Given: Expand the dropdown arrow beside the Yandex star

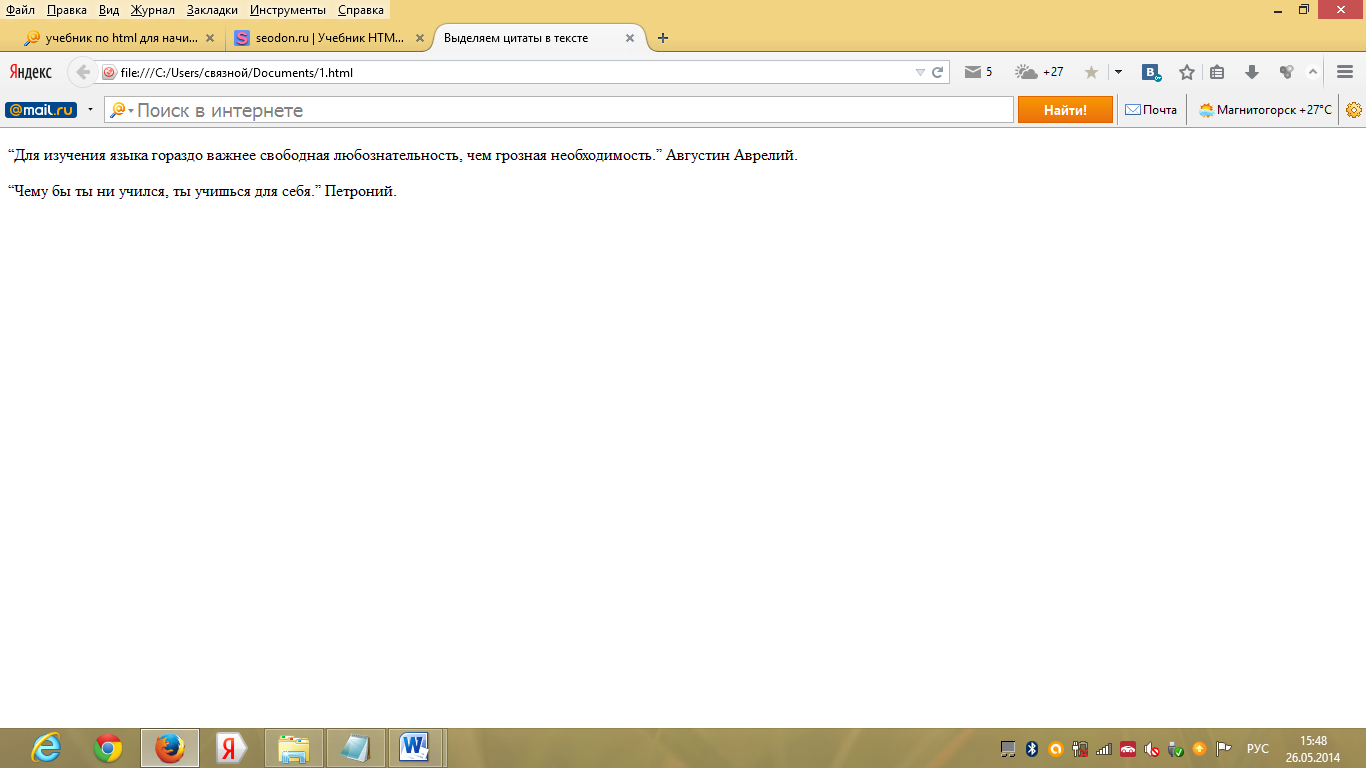Looking at the screenshot, I should pyautogui.click(x=1118, y=72).
